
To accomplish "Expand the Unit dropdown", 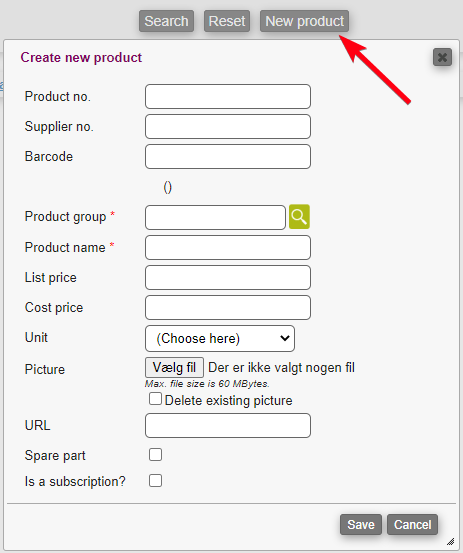I will pos(220,339).
